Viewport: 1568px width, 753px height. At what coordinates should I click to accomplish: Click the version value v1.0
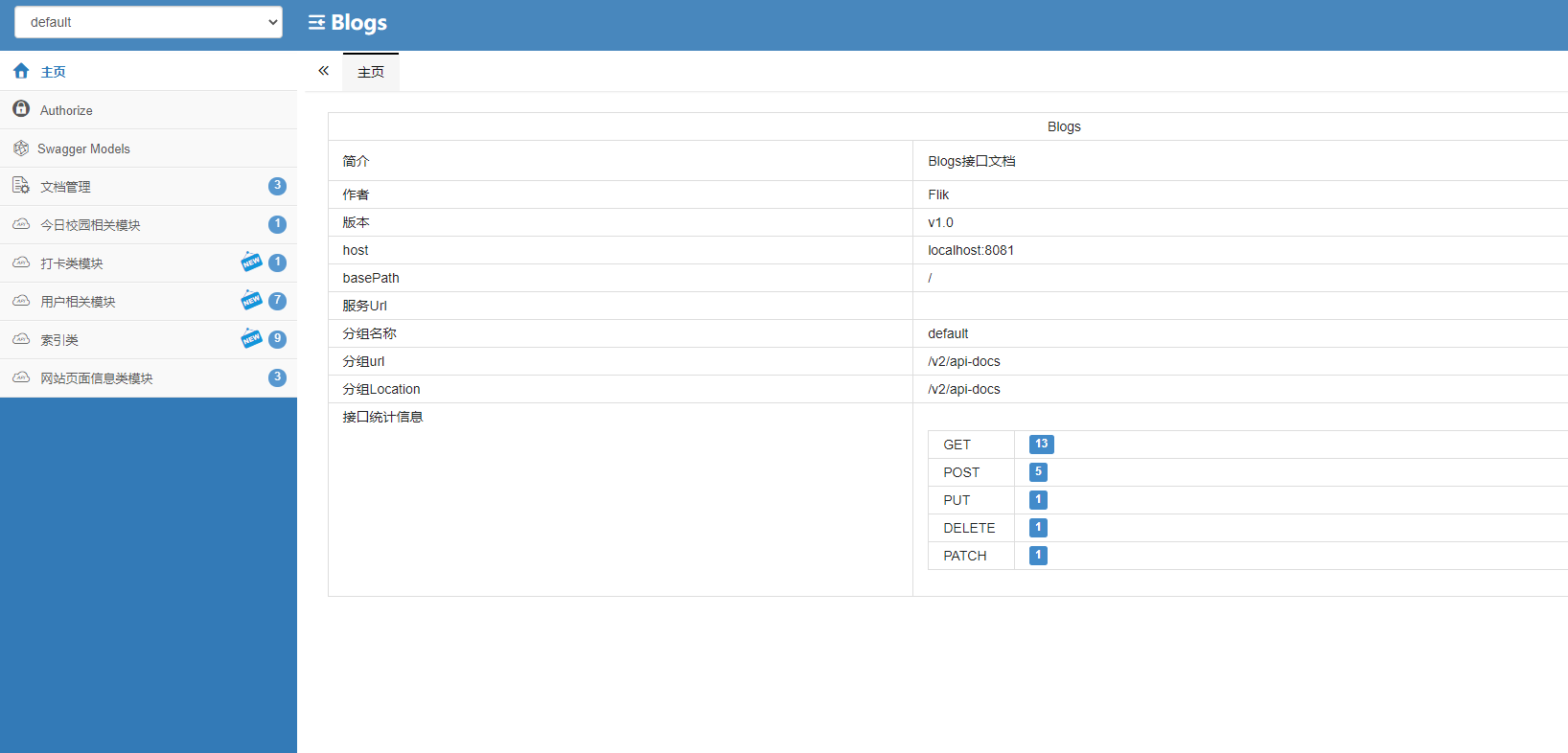pyautogui.click(x=940, y=222)
